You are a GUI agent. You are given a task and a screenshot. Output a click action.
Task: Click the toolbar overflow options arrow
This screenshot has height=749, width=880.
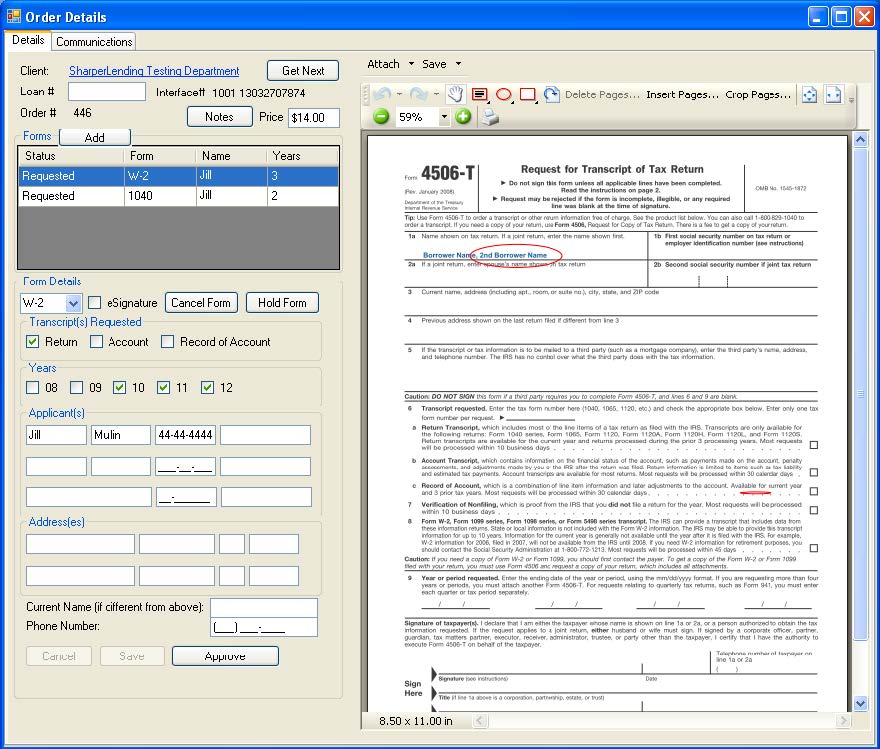click(x=851, y=100)
